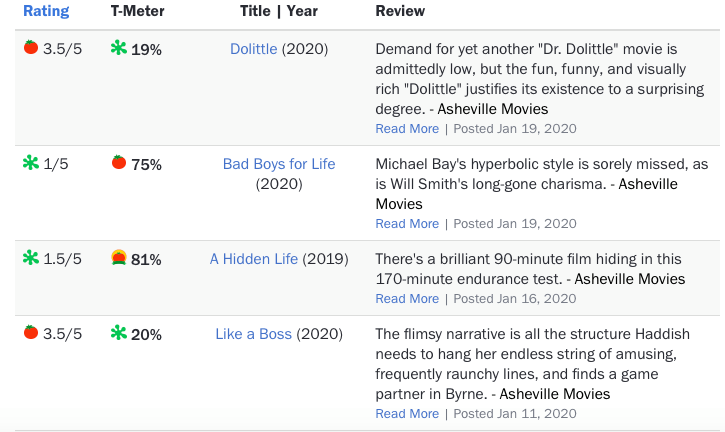Click the fresh tomato icon beside Dolittle's 3.5/5 rating
Screen dimensions: 725x432
coord(31,47)
